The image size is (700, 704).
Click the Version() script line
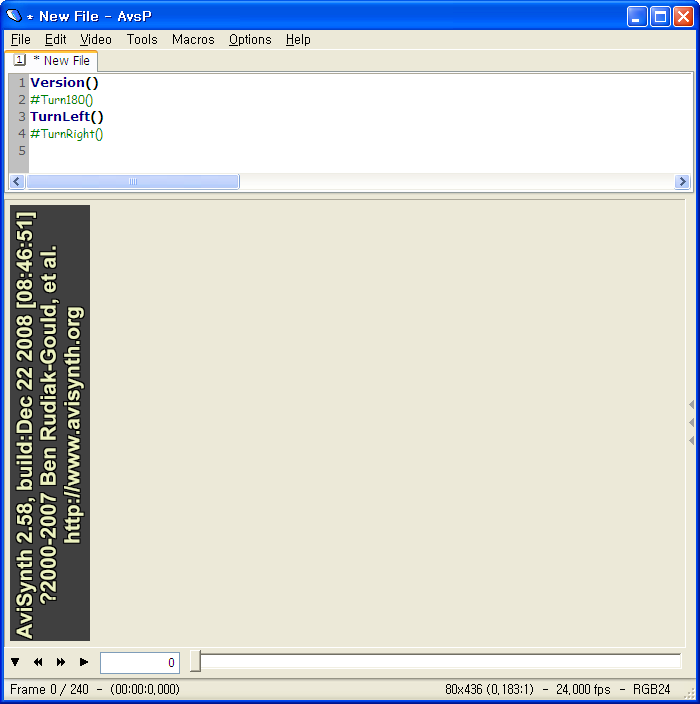point(64,83)
